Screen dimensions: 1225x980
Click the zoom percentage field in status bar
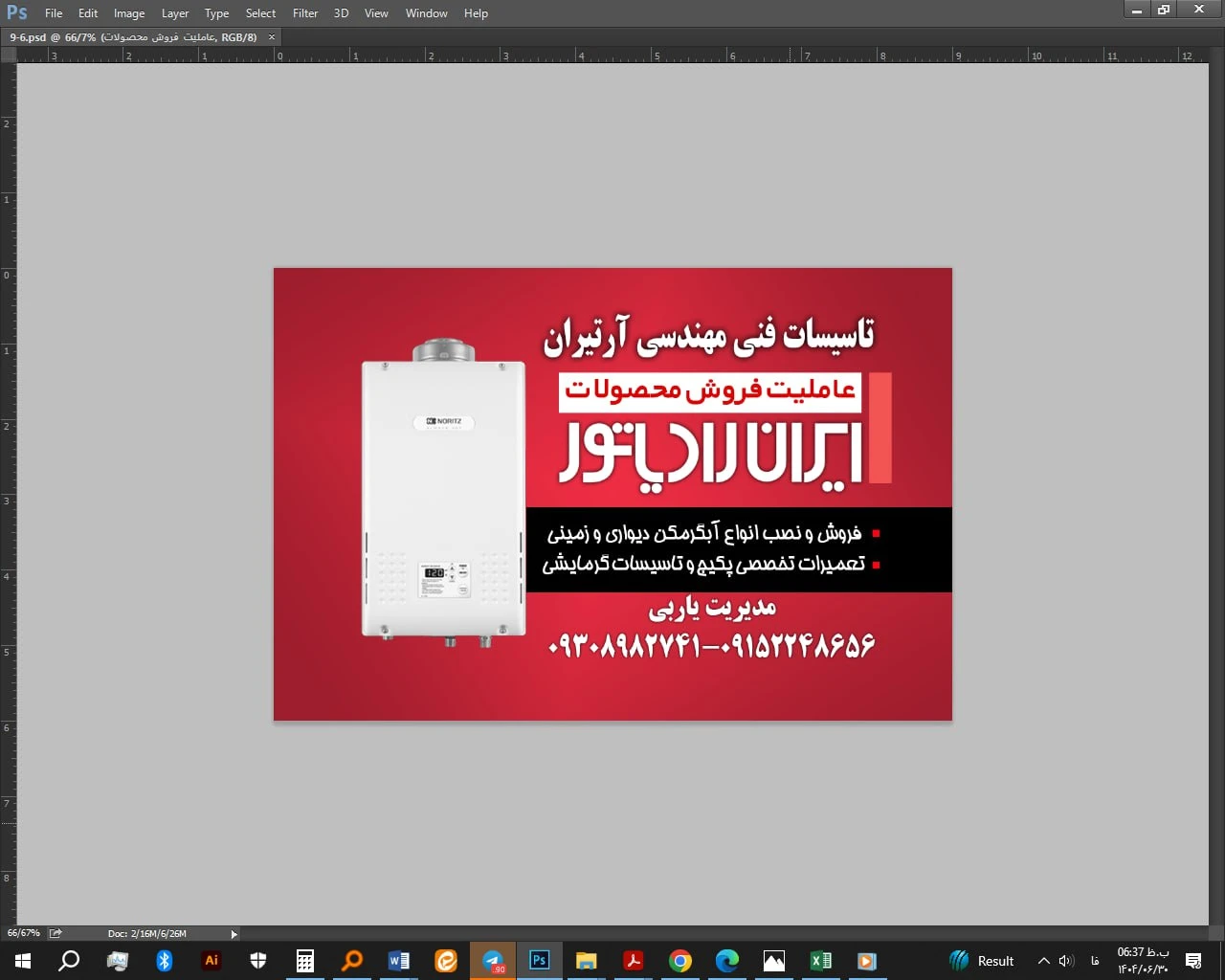pyautogui.click(x=24, y=933)
